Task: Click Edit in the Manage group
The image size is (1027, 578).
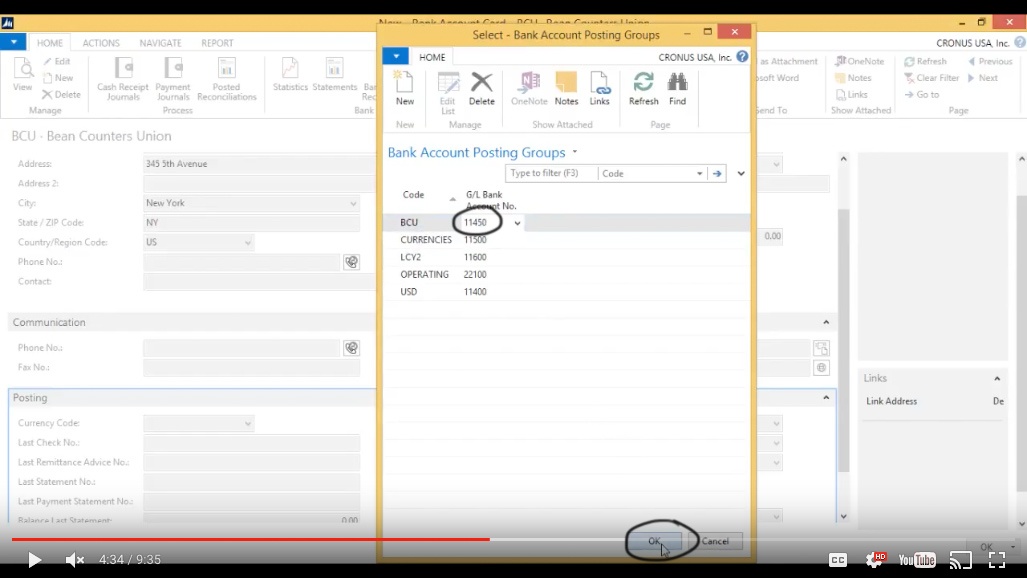Action: (56, 61)
